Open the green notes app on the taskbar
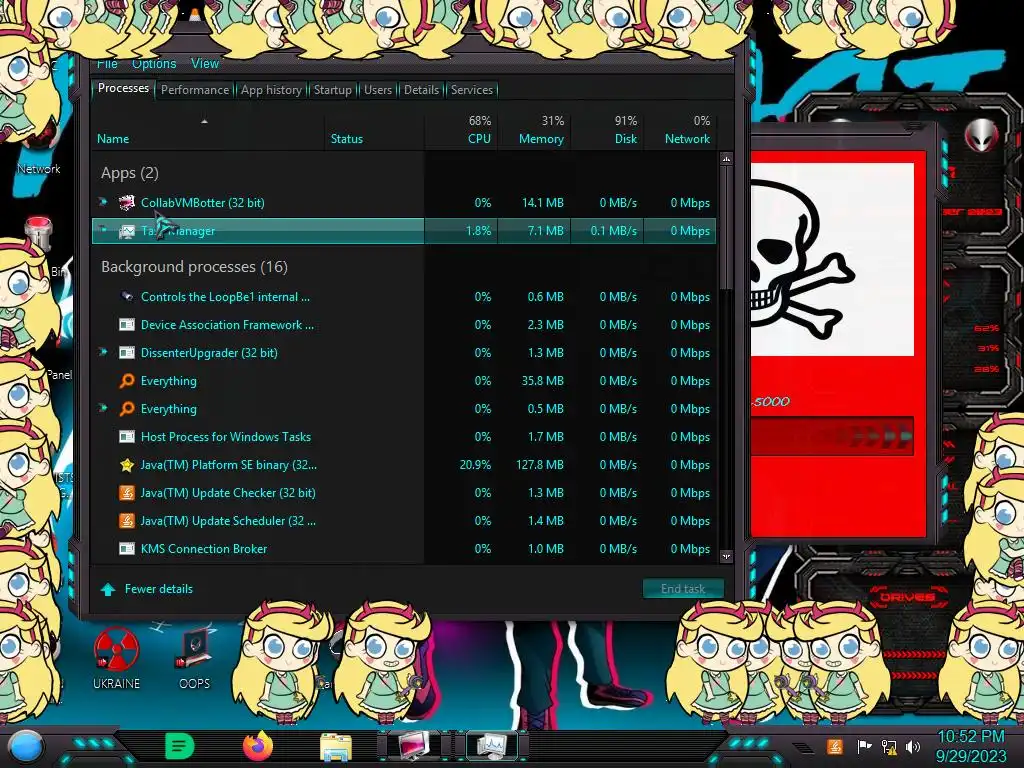This screenshot has height=768, width=1024. 180,746
